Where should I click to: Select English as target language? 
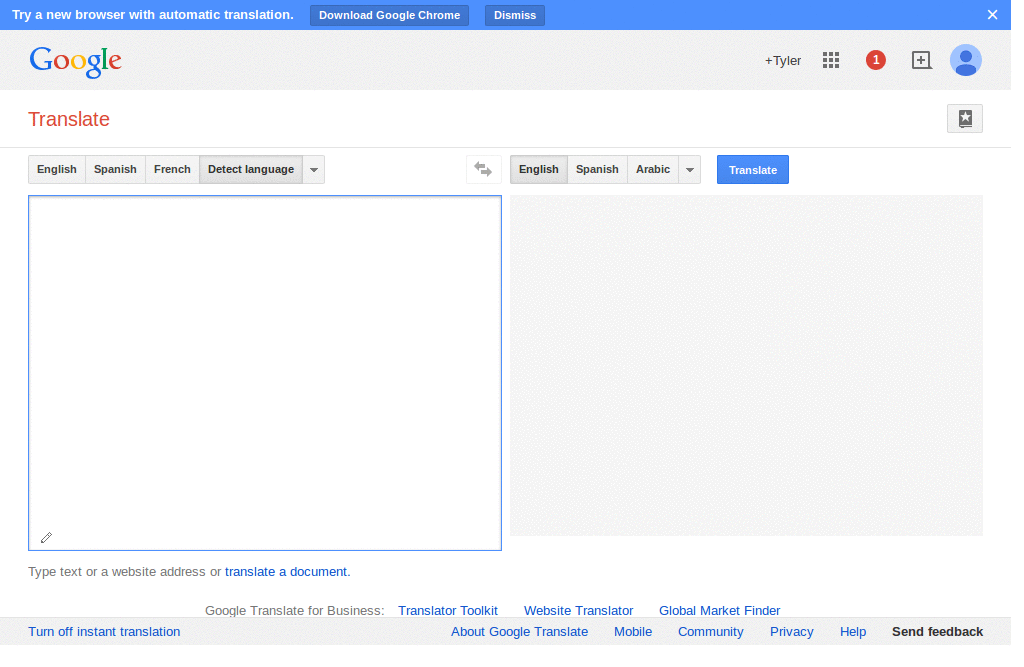pyautogui.click(x=539, y=169)
